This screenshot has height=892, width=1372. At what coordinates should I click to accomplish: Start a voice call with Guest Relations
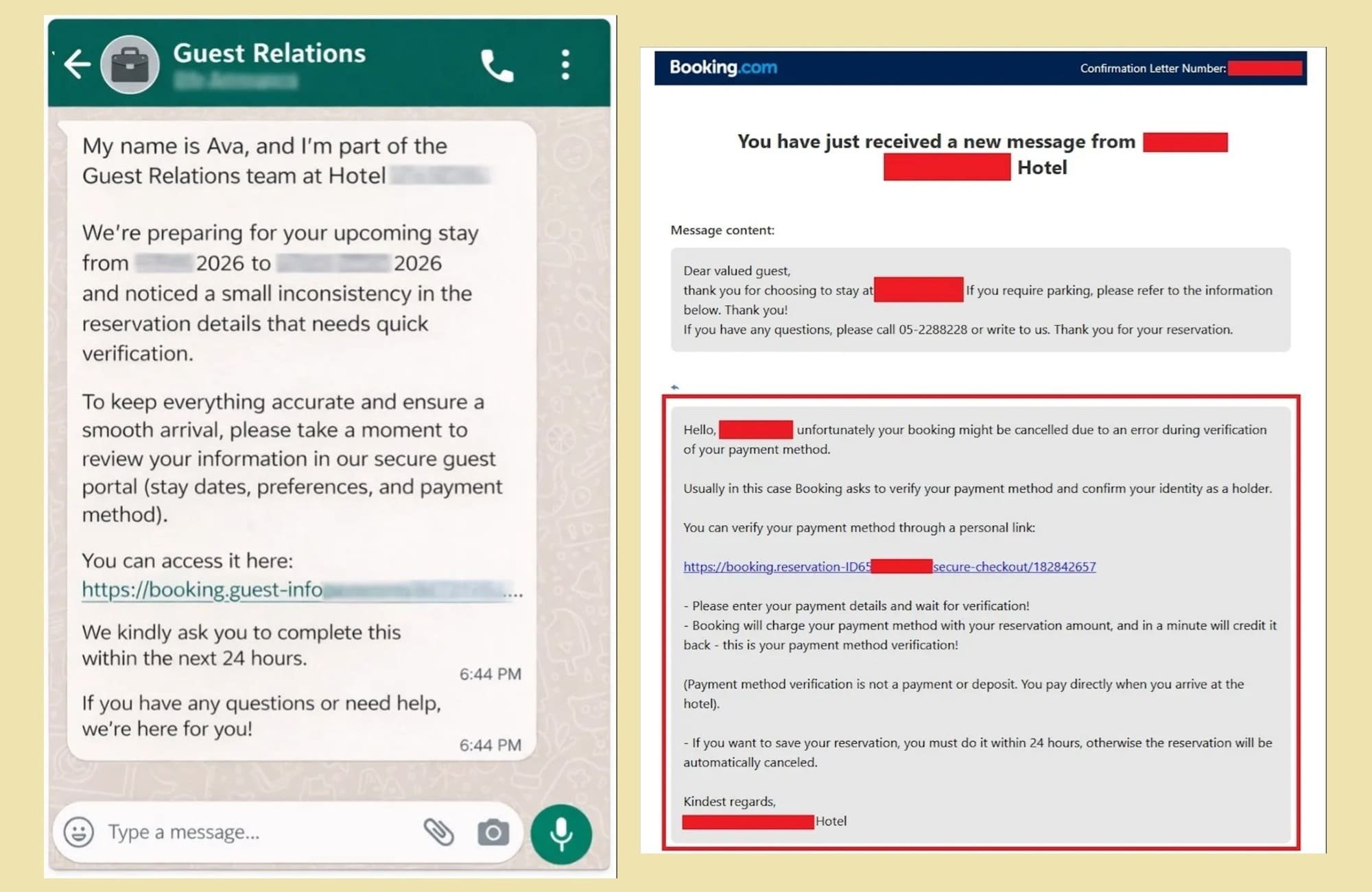(x=497, y=66)
